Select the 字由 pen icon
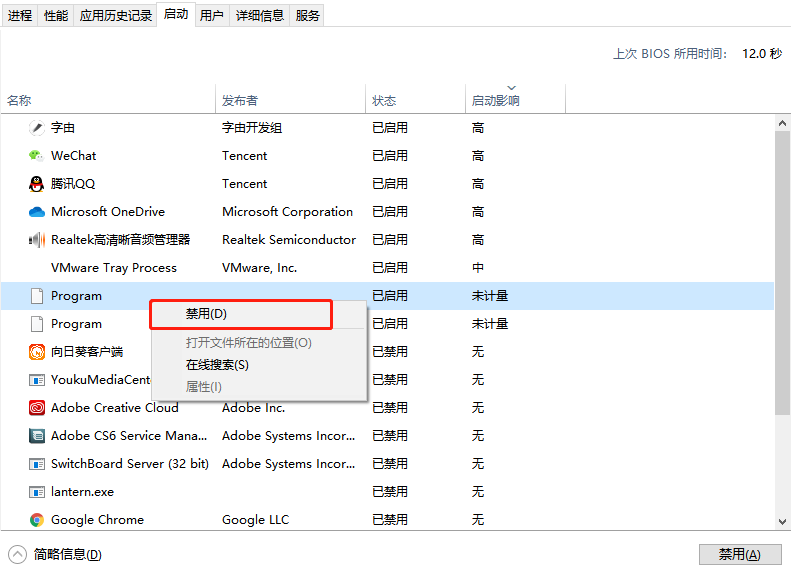This screenshot has height=579, width=791. 37,128
